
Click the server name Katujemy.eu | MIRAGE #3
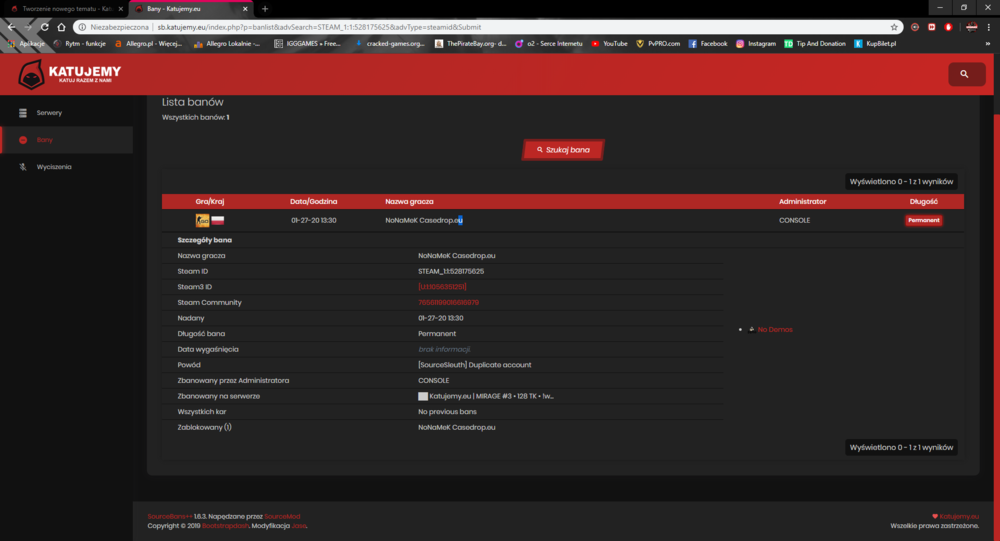[x=491, y=396]
